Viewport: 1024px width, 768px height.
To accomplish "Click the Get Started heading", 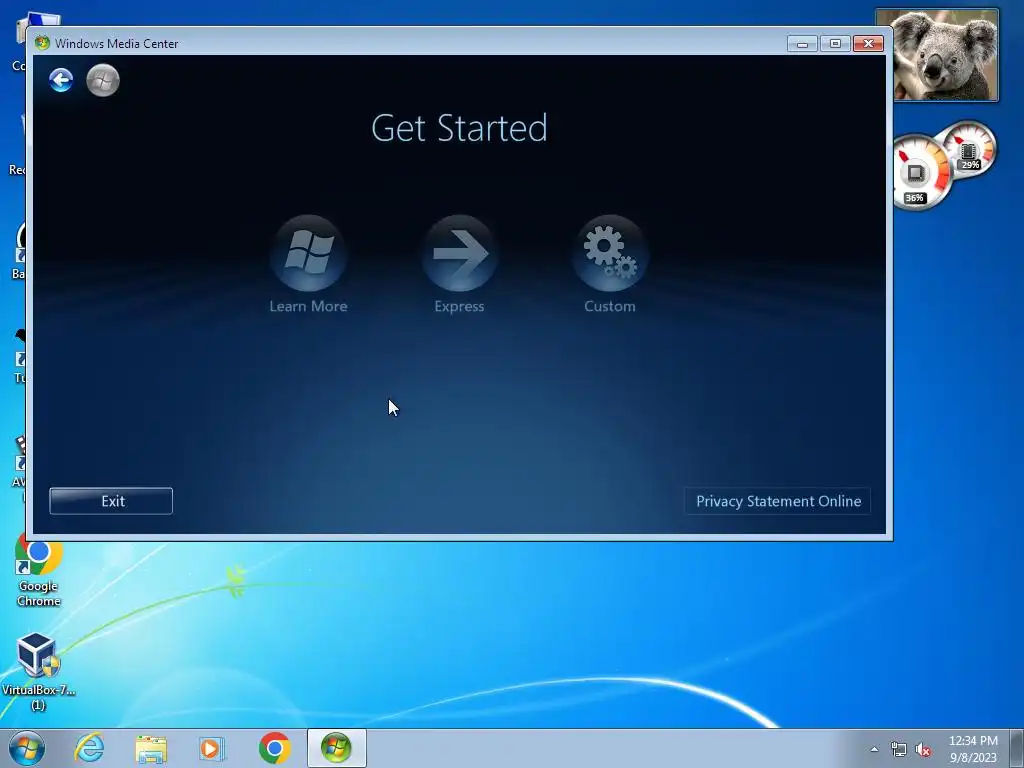I will tap(459, 128).
